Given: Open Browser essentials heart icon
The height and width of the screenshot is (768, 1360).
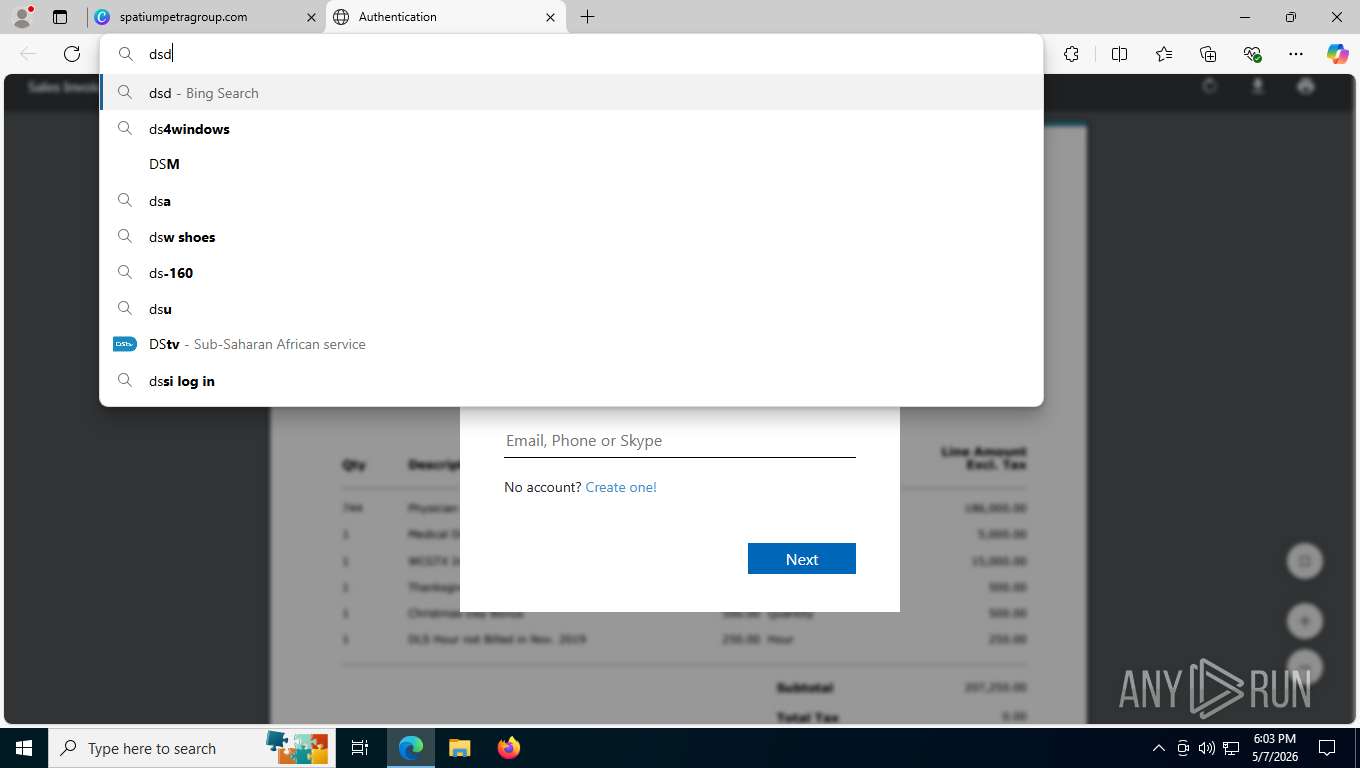Looking at the screenshot, I should [x=1252, y=54].
